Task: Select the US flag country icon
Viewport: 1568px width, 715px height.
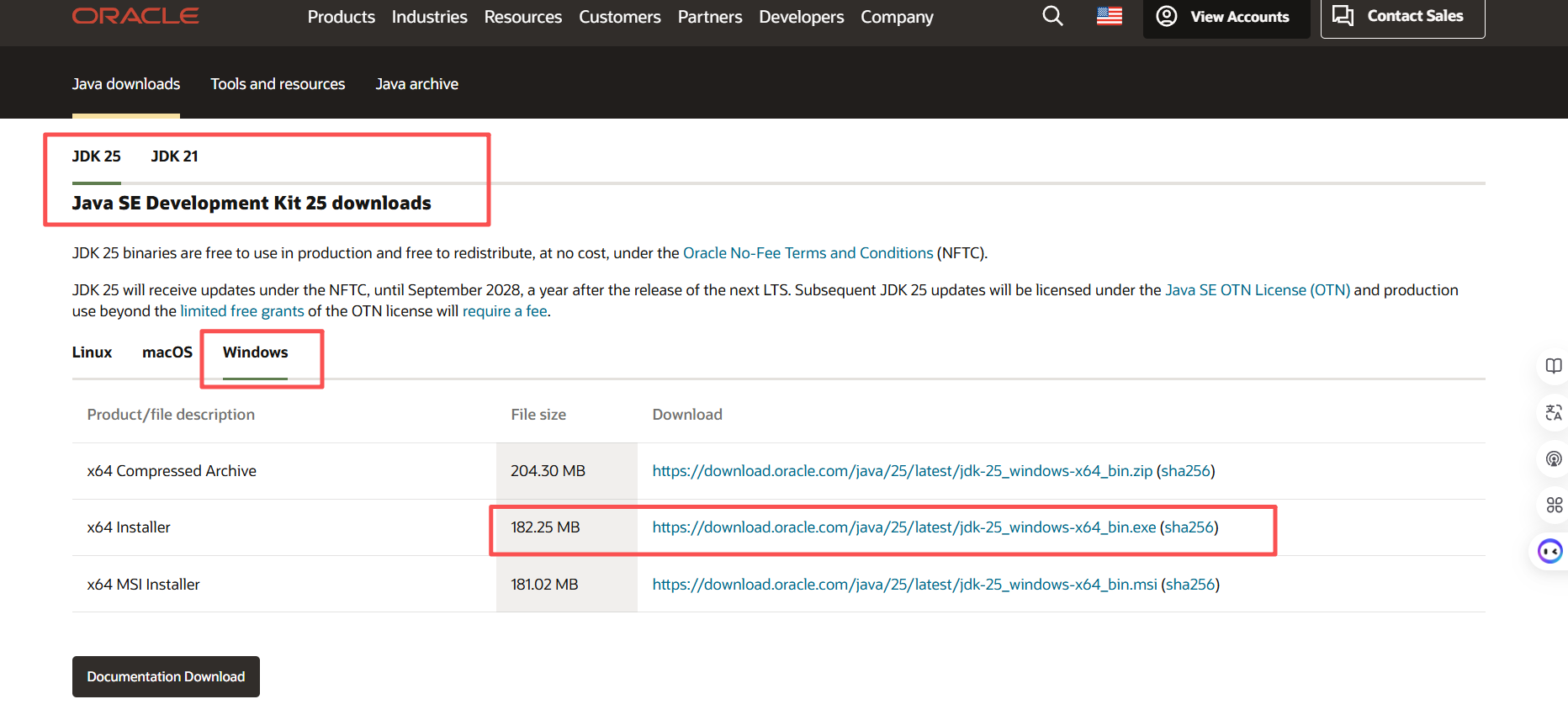Action: (x=1110, y=16)
